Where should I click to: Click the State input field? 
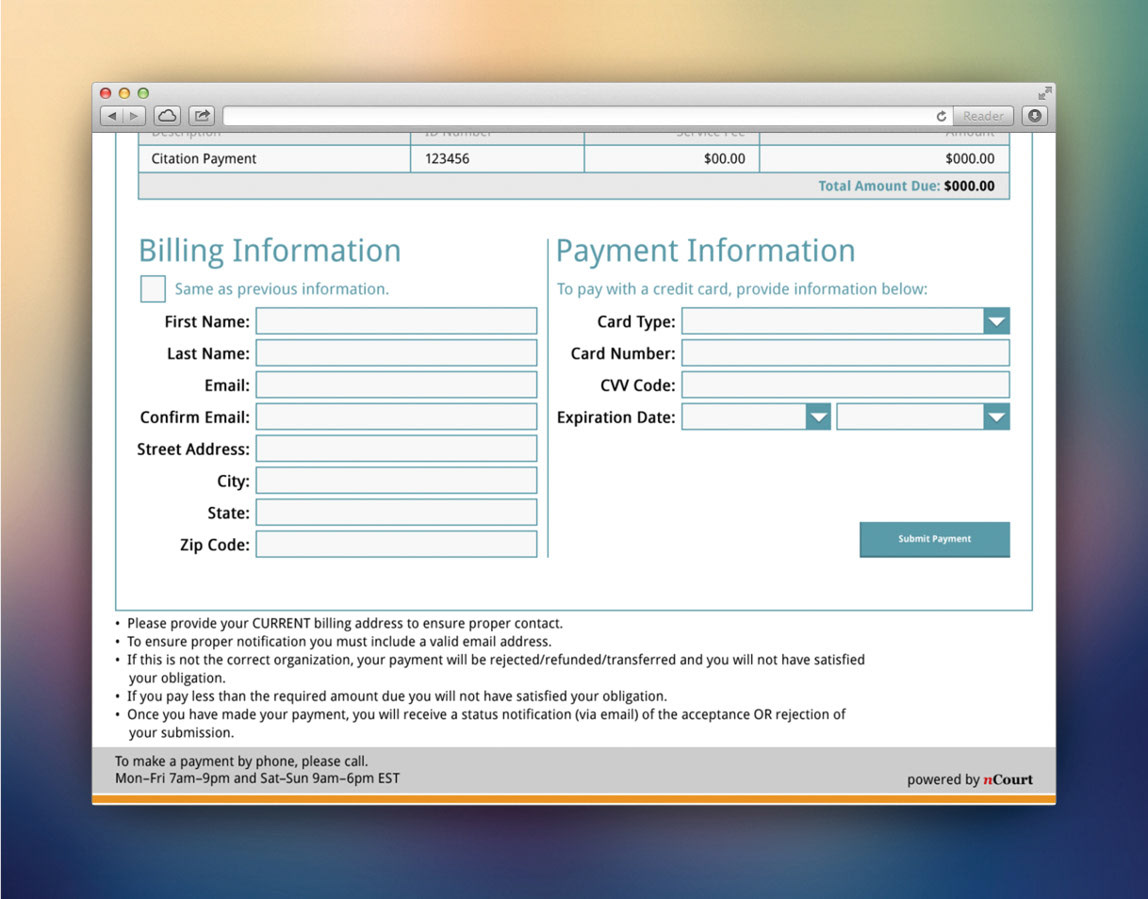(x=396, y=512)
